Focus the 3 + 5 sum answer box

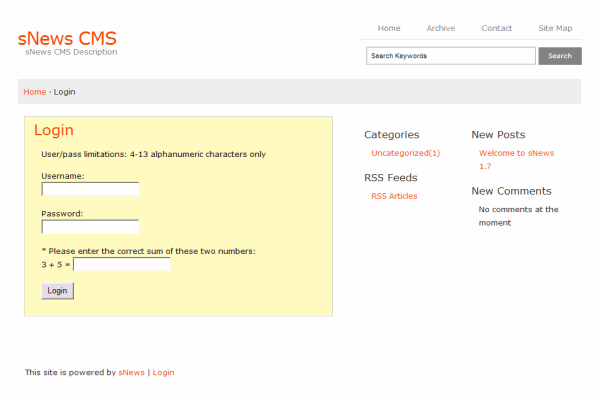[122, 265]
